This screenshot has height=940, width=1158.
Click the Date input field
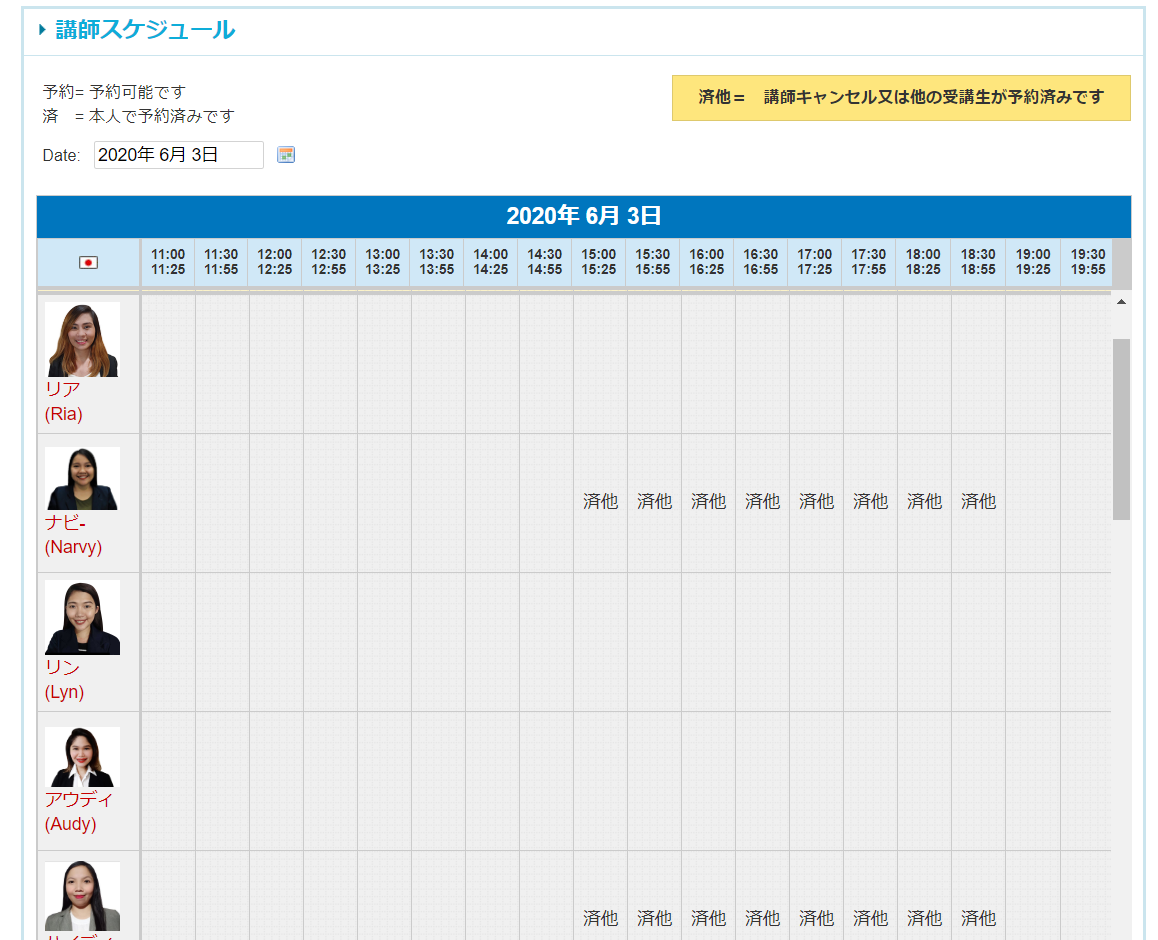[178, 155]
